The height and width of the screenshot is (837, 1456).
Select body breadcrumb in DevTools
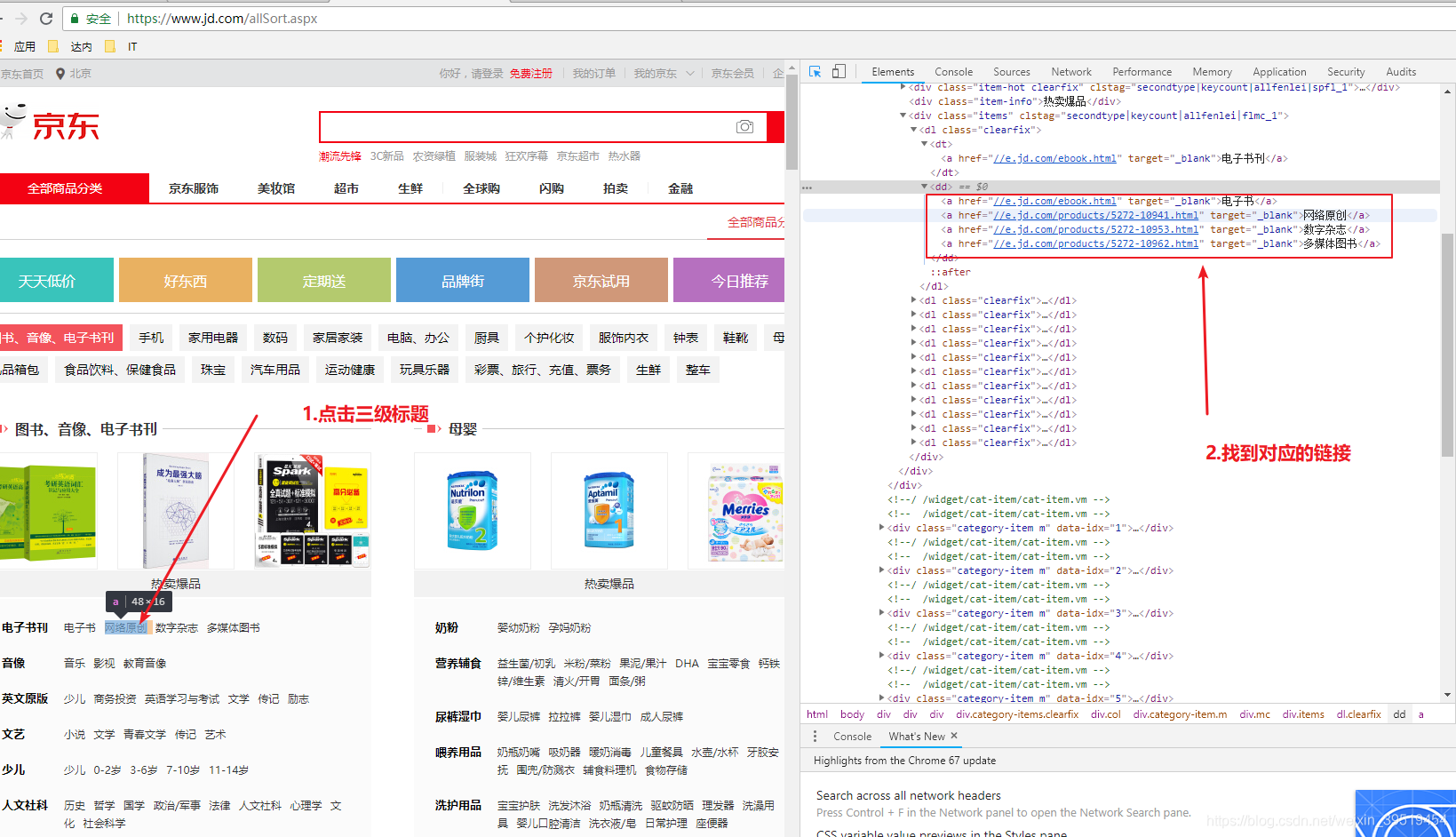(x=852, y=714)
